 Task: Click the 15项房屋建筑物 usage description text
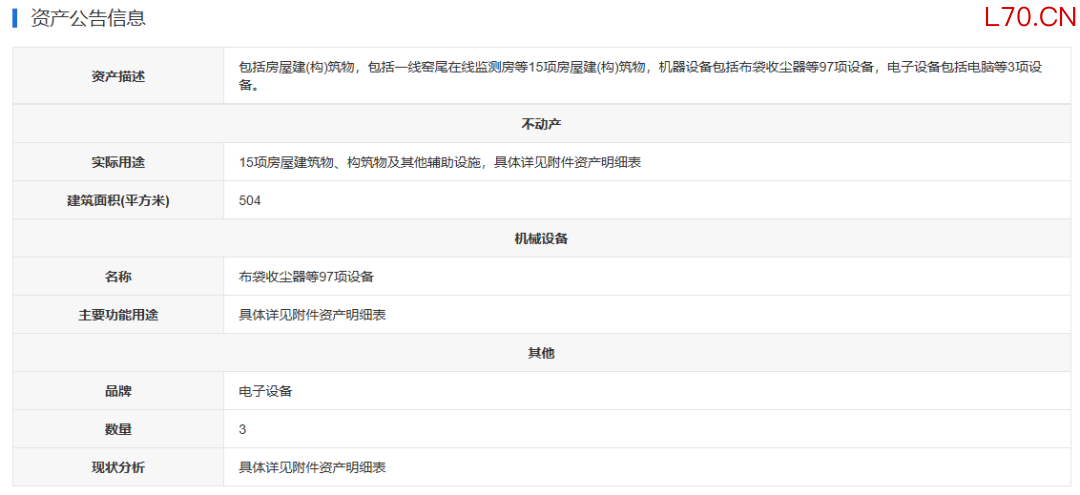click(439, 162)
